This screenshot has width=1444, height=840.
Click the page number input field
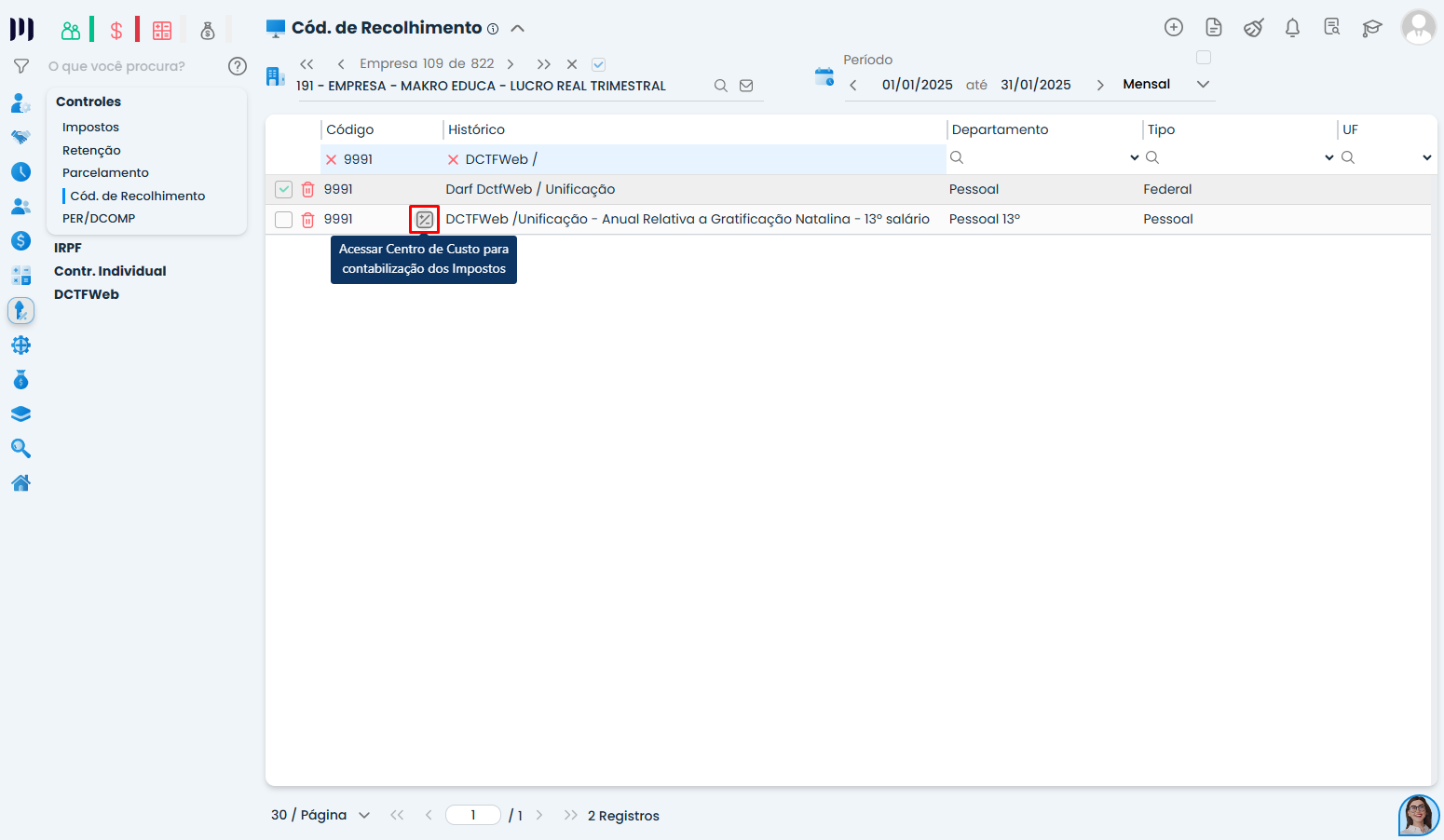tap(473, 816)
